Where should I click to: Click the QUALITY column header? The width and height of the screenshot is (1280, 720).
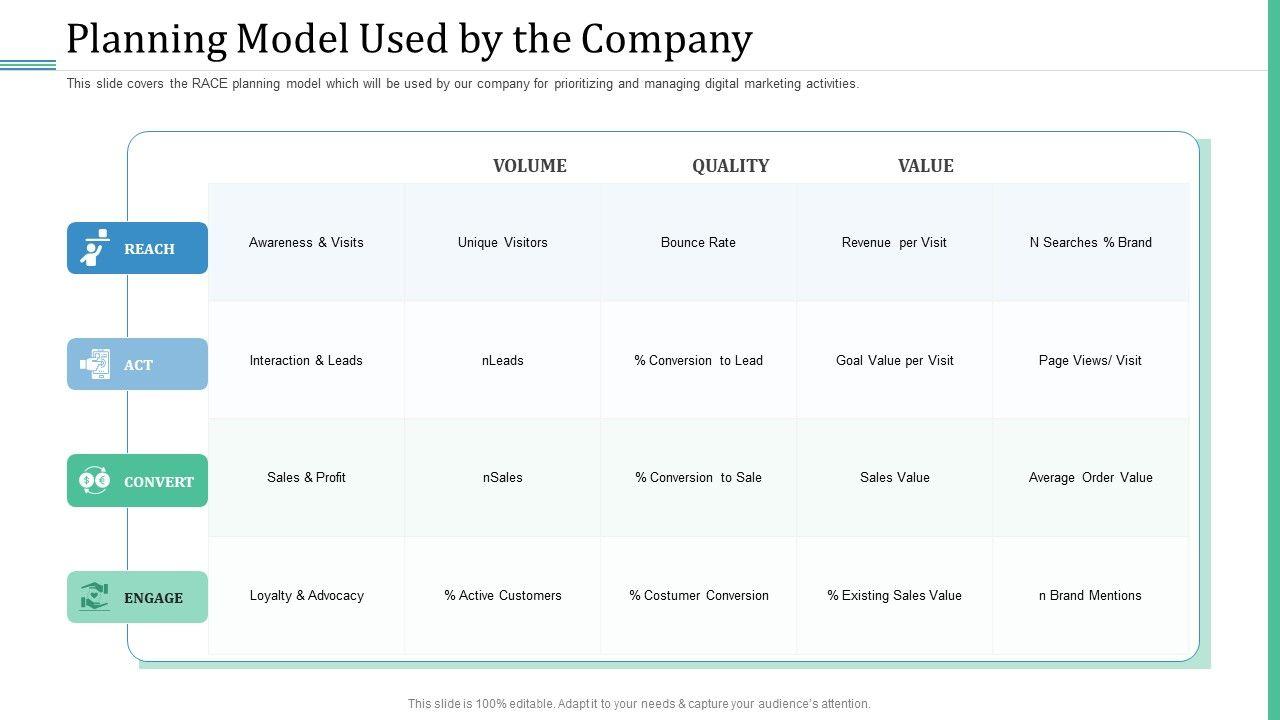[x=730, y=166]
